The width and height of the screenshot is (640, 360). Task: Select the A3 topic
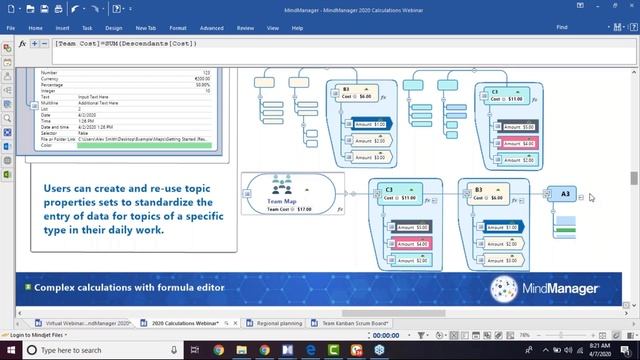[561, 194]
